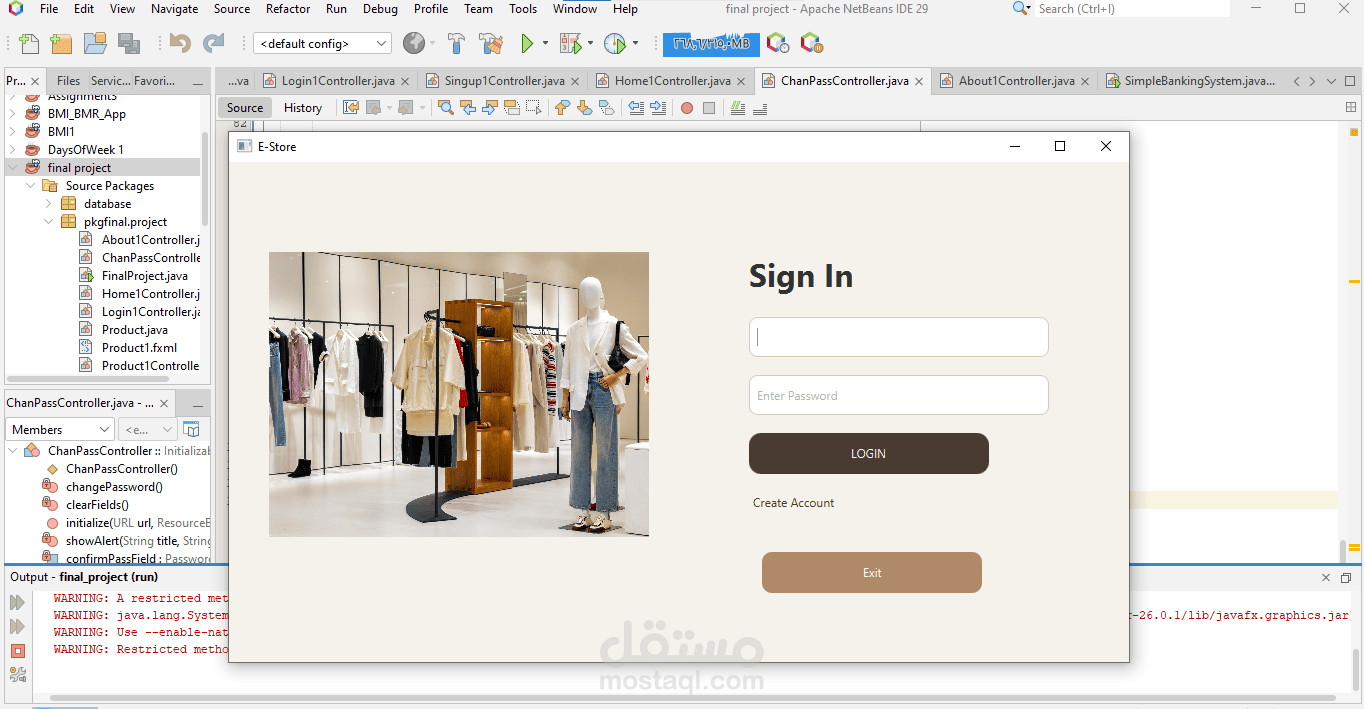Viewport: 1364px width, 709px height.
Task: Click the Shift Line Right icon
Action: 657,108
